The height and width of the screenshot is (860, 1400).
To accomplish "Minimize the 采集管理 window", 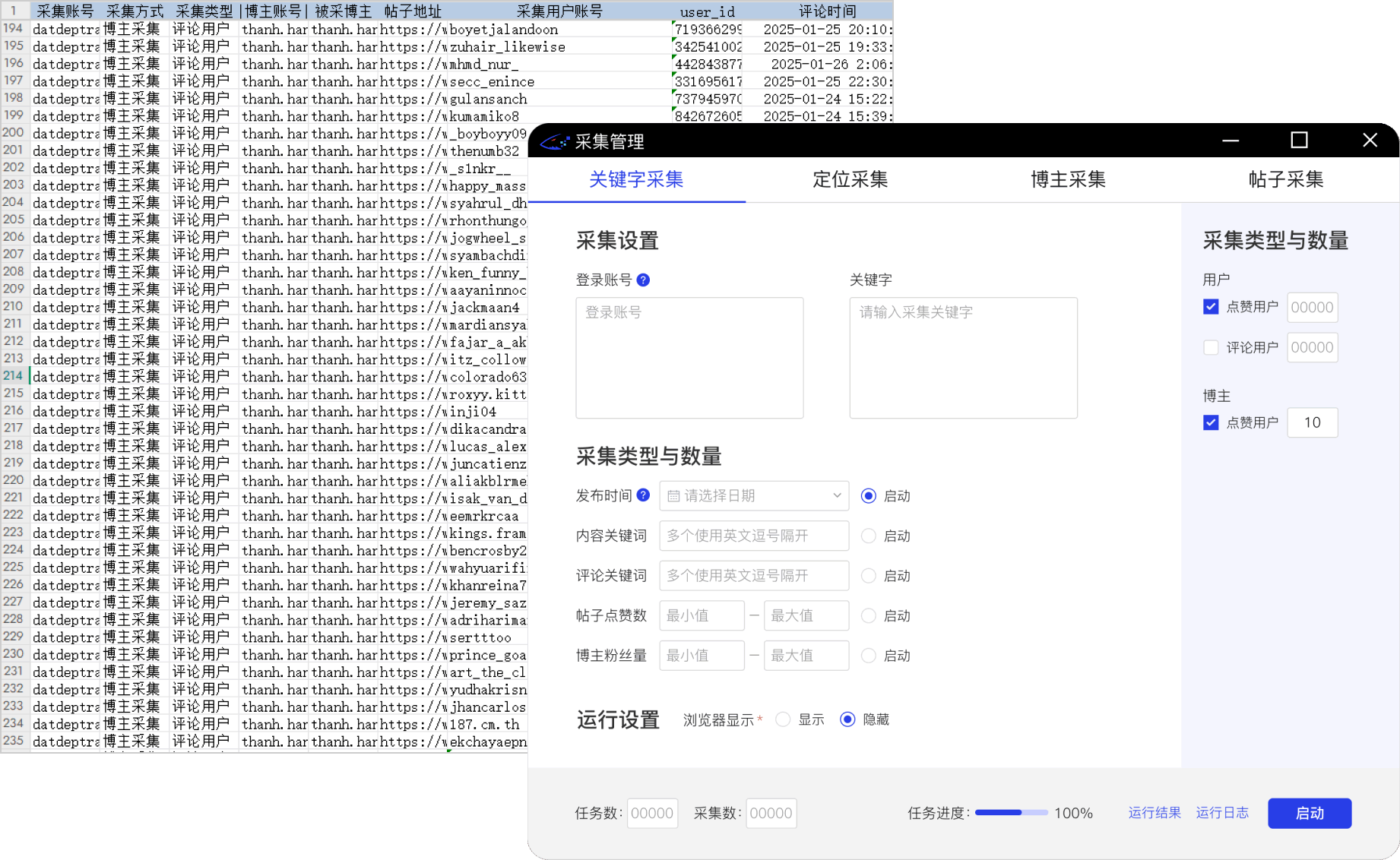I will [1231, 141].
